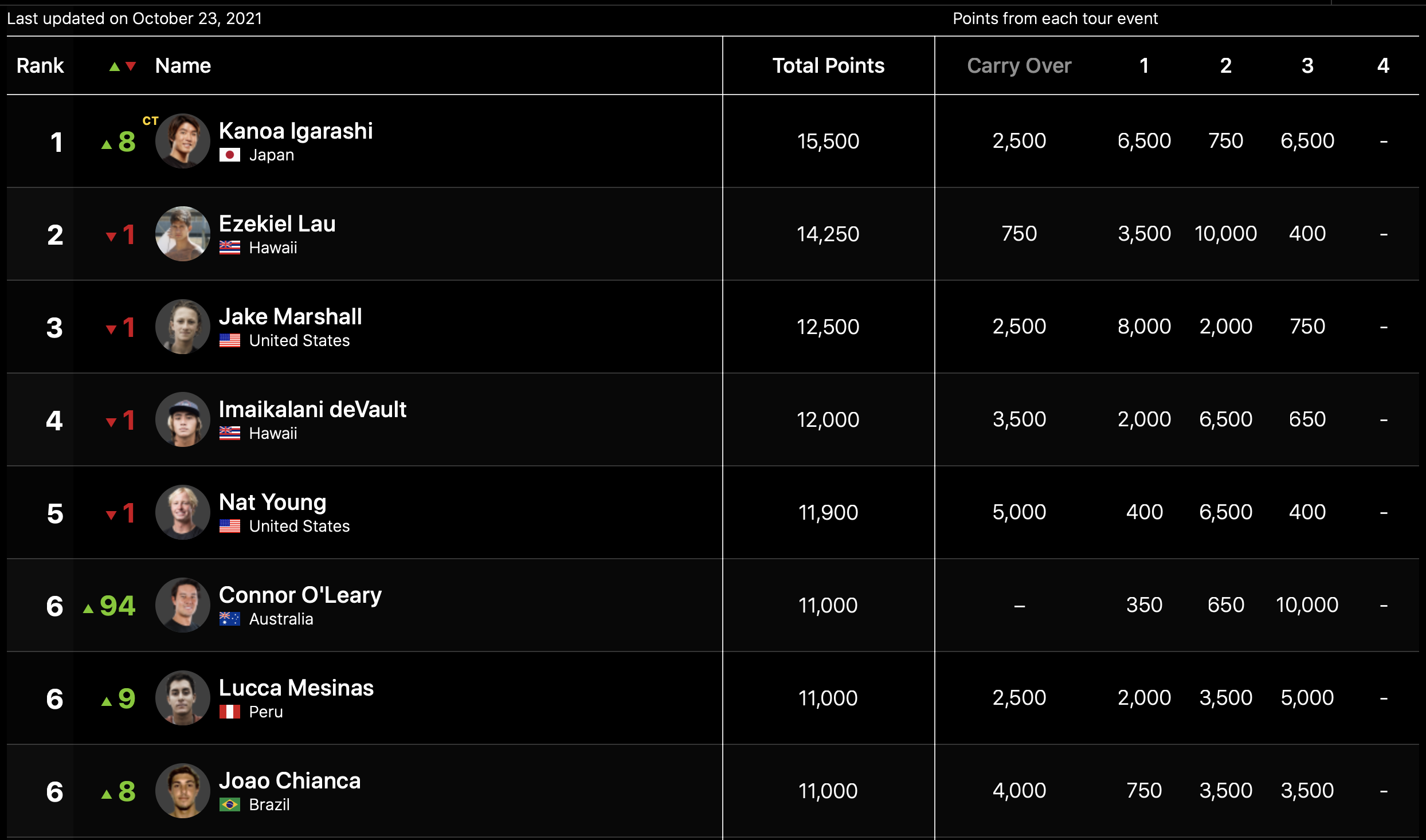Click Kanoa Igarashi's profile photo
The image size is (1426, 840).
click(x=182, y=141)
